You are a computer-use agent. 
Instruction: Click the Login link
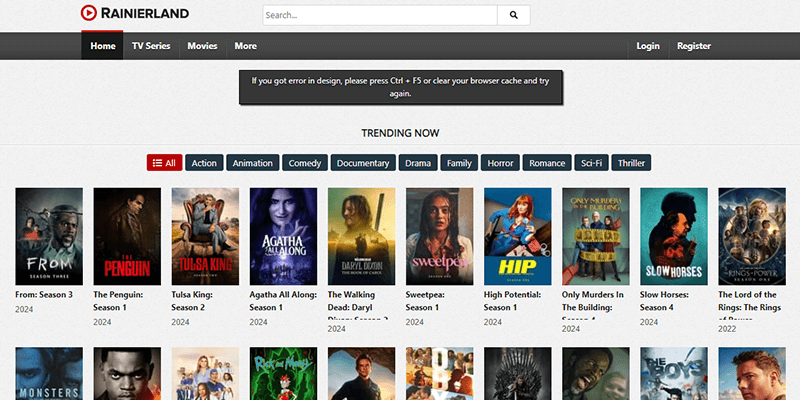pos(647,46)
